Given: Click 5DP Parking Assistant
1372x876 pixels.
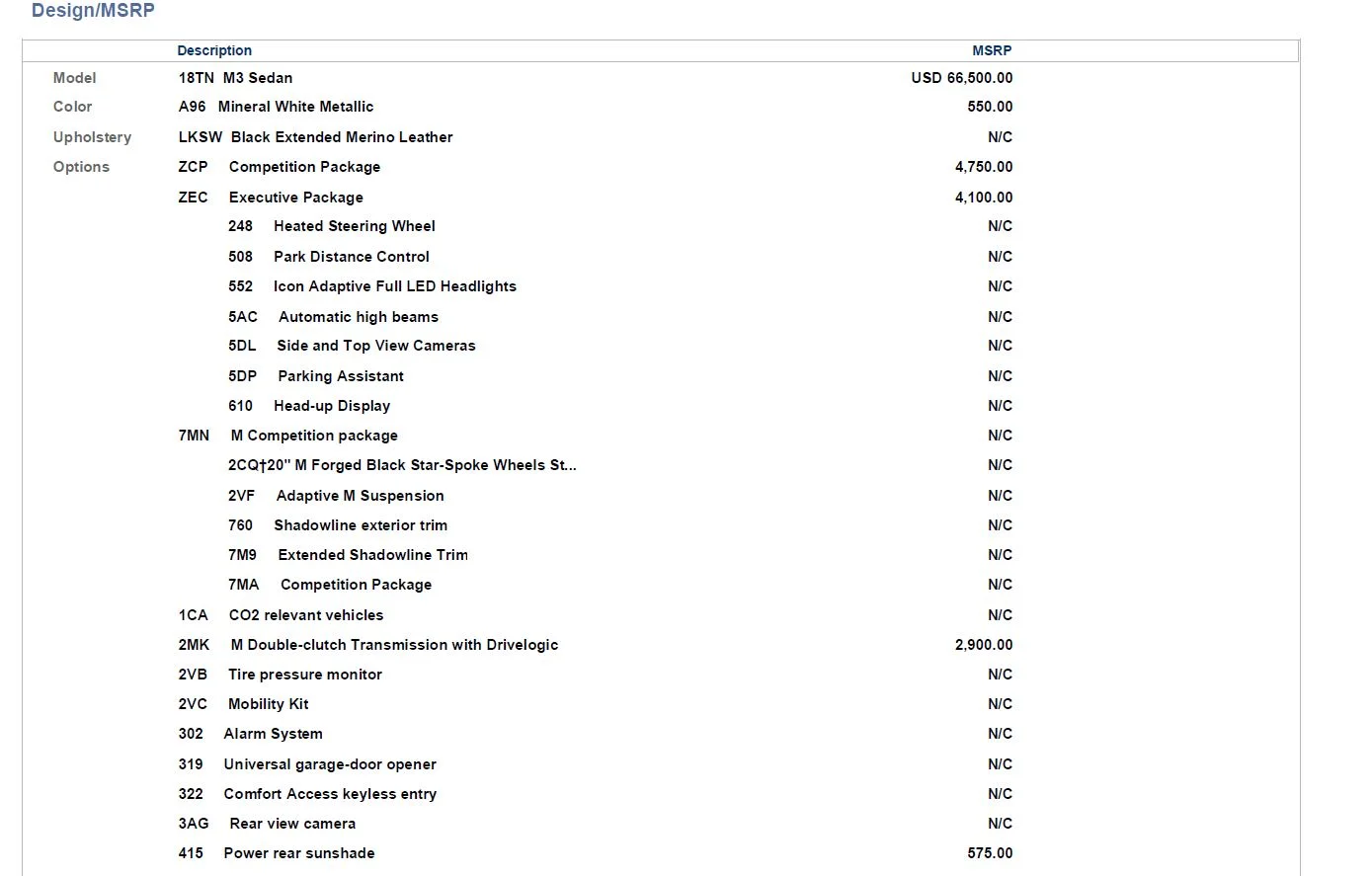Looking at the screenshot, I should (315, 376).
